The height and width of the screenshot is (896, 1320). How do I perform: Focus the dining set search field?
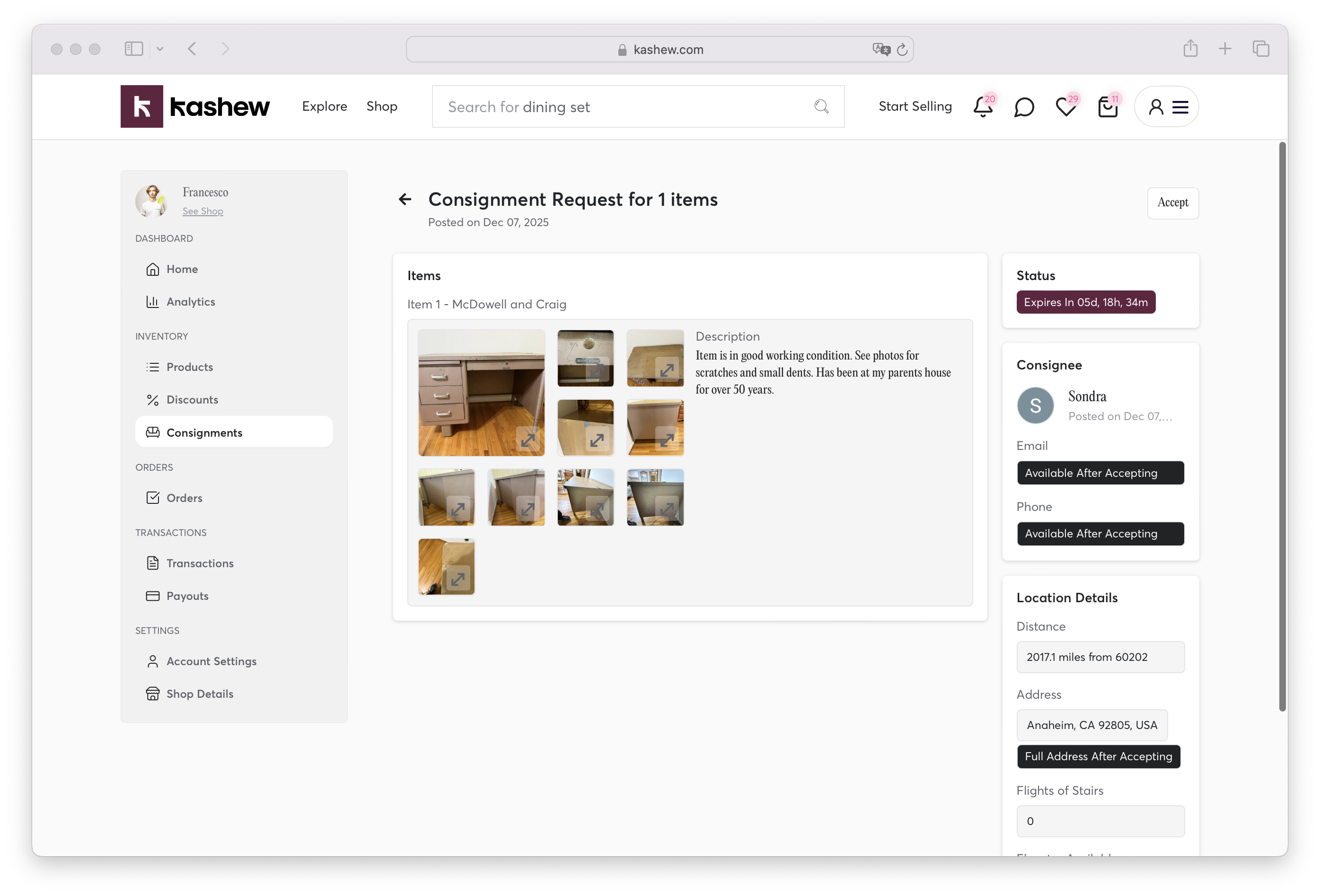(625, 107)
